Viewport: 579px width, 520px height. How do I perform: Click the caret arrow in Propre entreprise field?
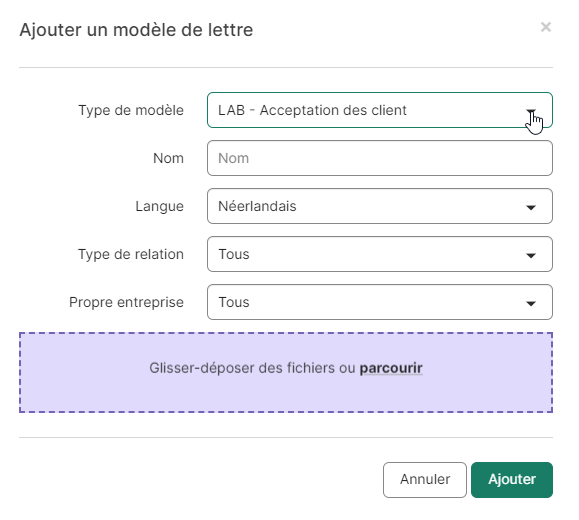(531, 304)
